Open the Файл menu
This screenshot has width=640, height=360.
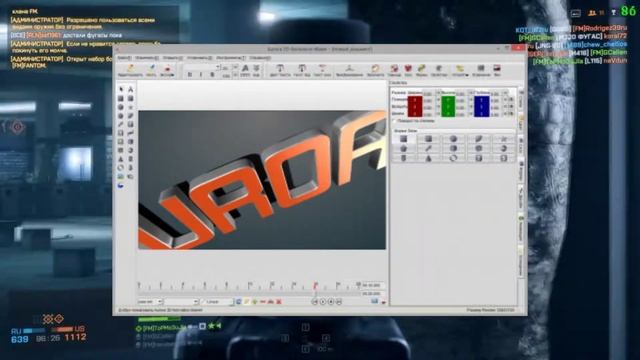124,58
